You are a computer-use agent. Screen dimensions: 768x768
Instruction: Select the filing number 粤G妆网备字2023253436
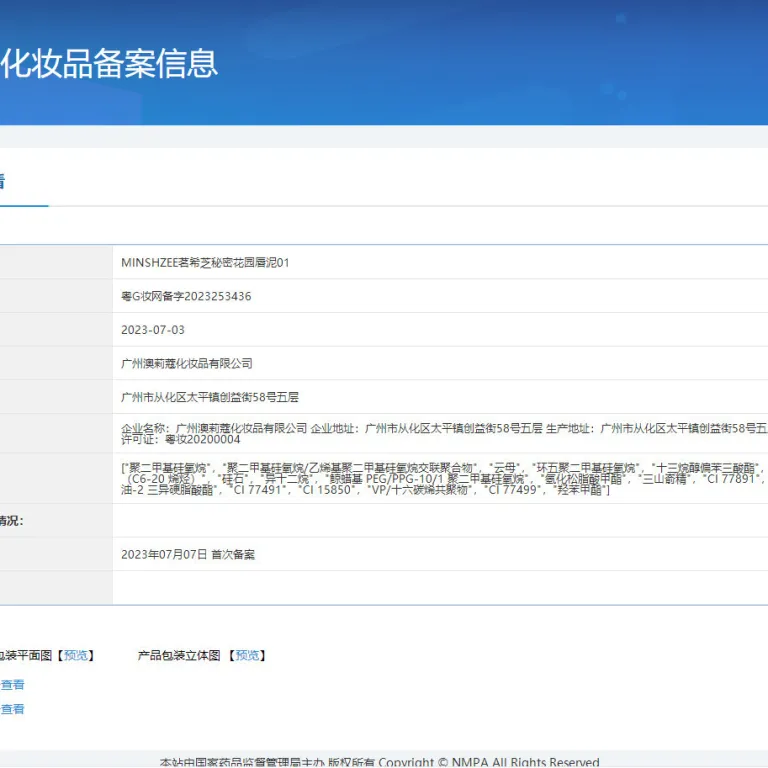(x=186, y=296)
